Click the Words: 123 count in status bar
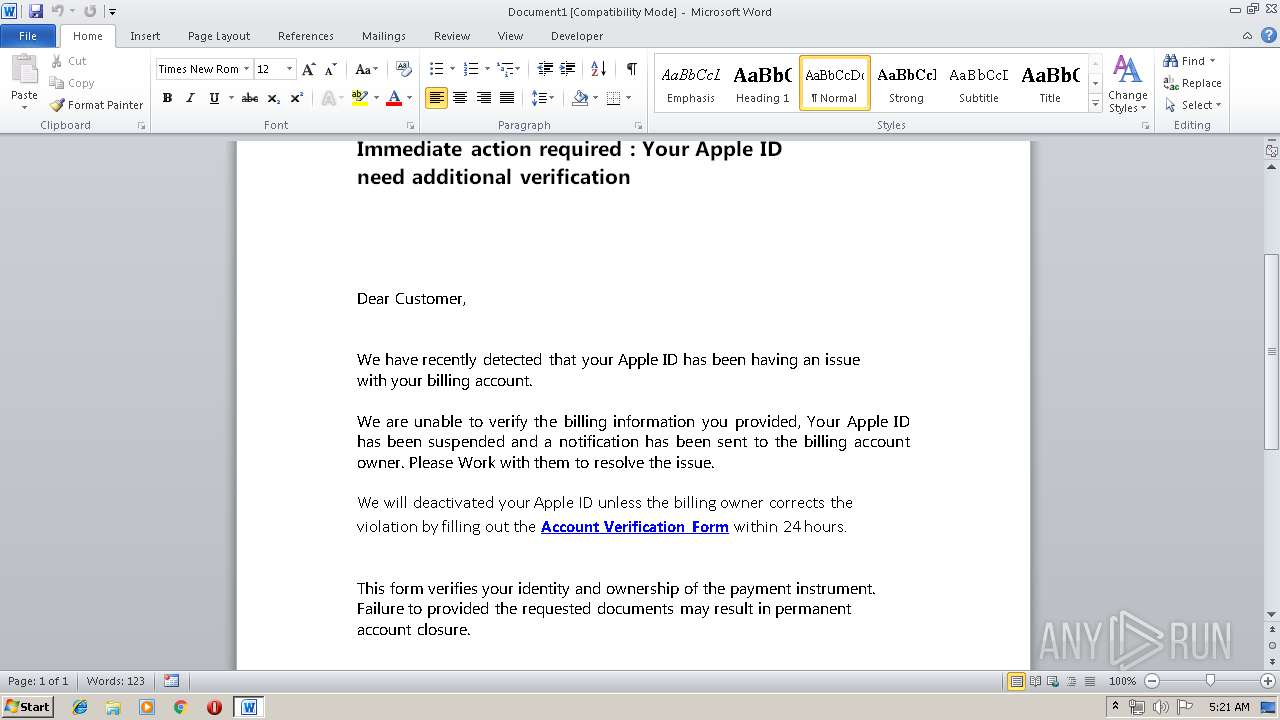The height and width of the screenshot is (720, 1280). click(x=116, y=681)
